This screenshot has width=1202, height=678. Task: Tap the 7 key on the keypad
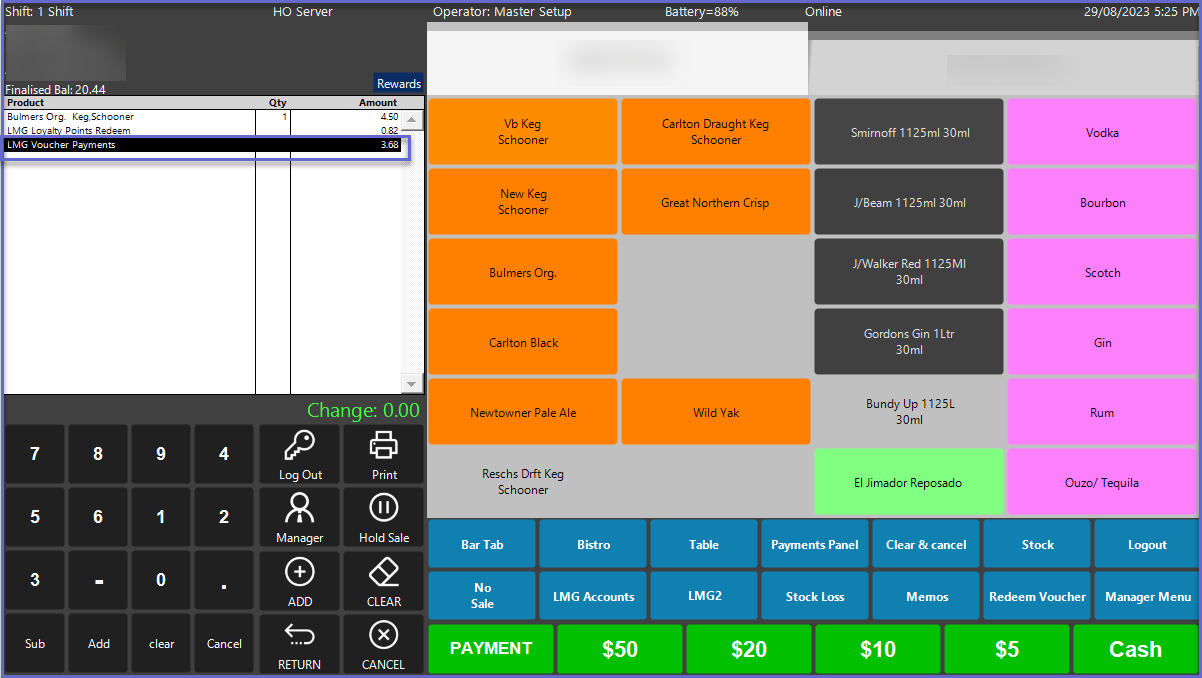pos(35,454)
